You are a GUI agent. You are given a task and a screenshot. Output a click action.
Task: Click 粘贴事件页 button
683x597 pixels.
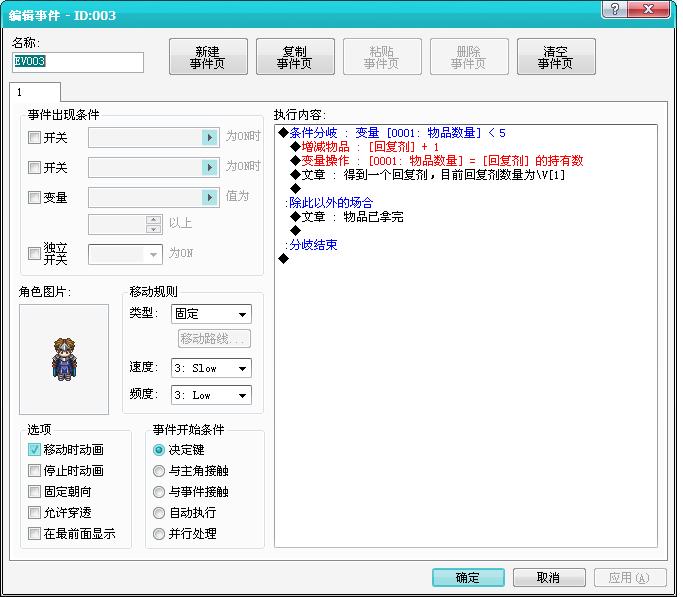[382, 57]
